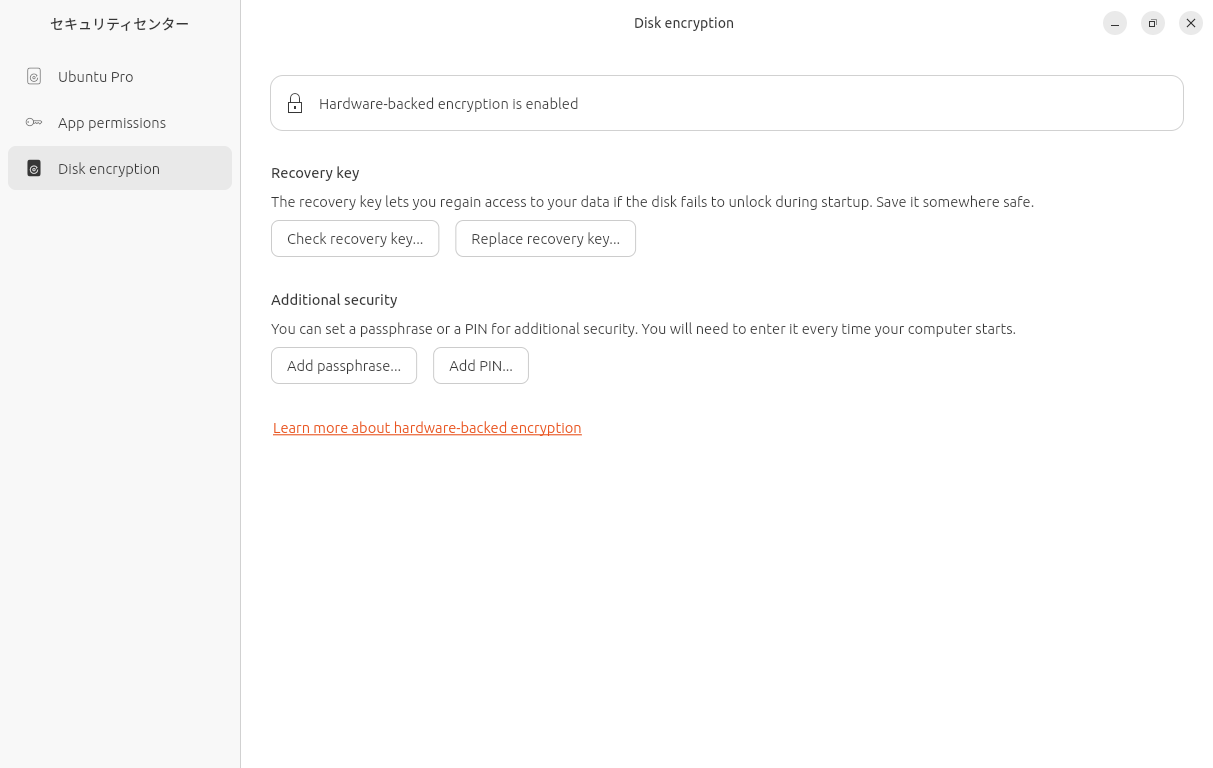Close the Security Center window

(1191, 23)
